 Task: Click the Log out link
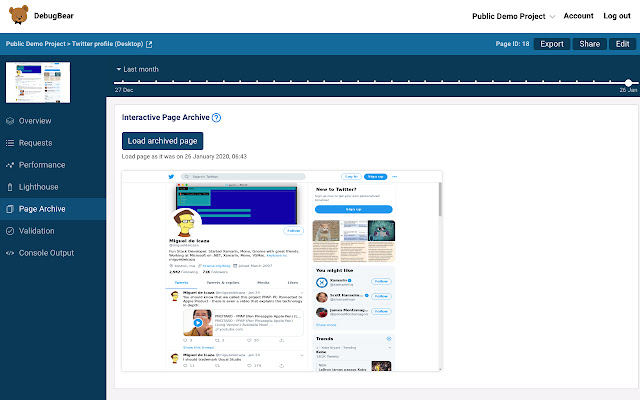[617, 16]
